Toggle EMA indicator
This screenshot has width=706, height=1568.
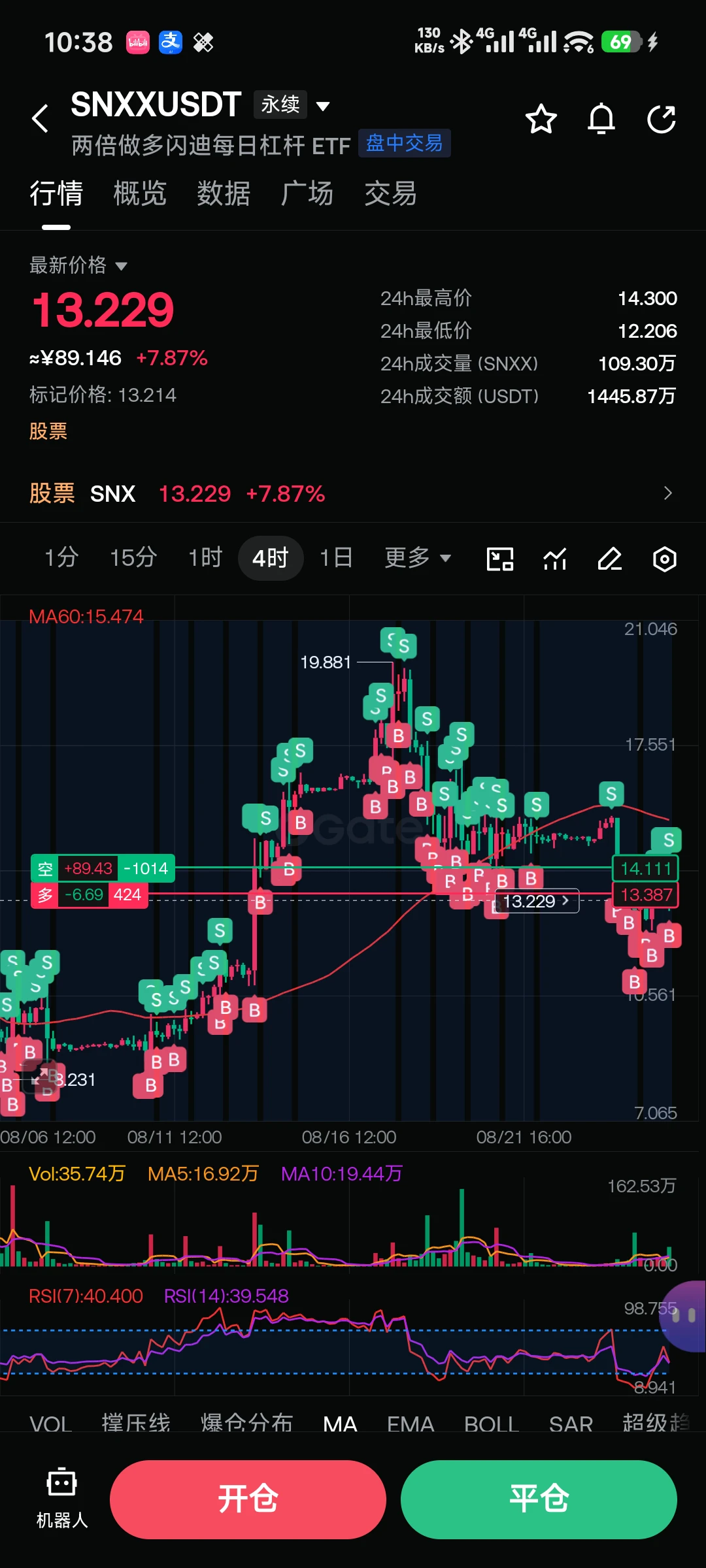click(411, 1423)
